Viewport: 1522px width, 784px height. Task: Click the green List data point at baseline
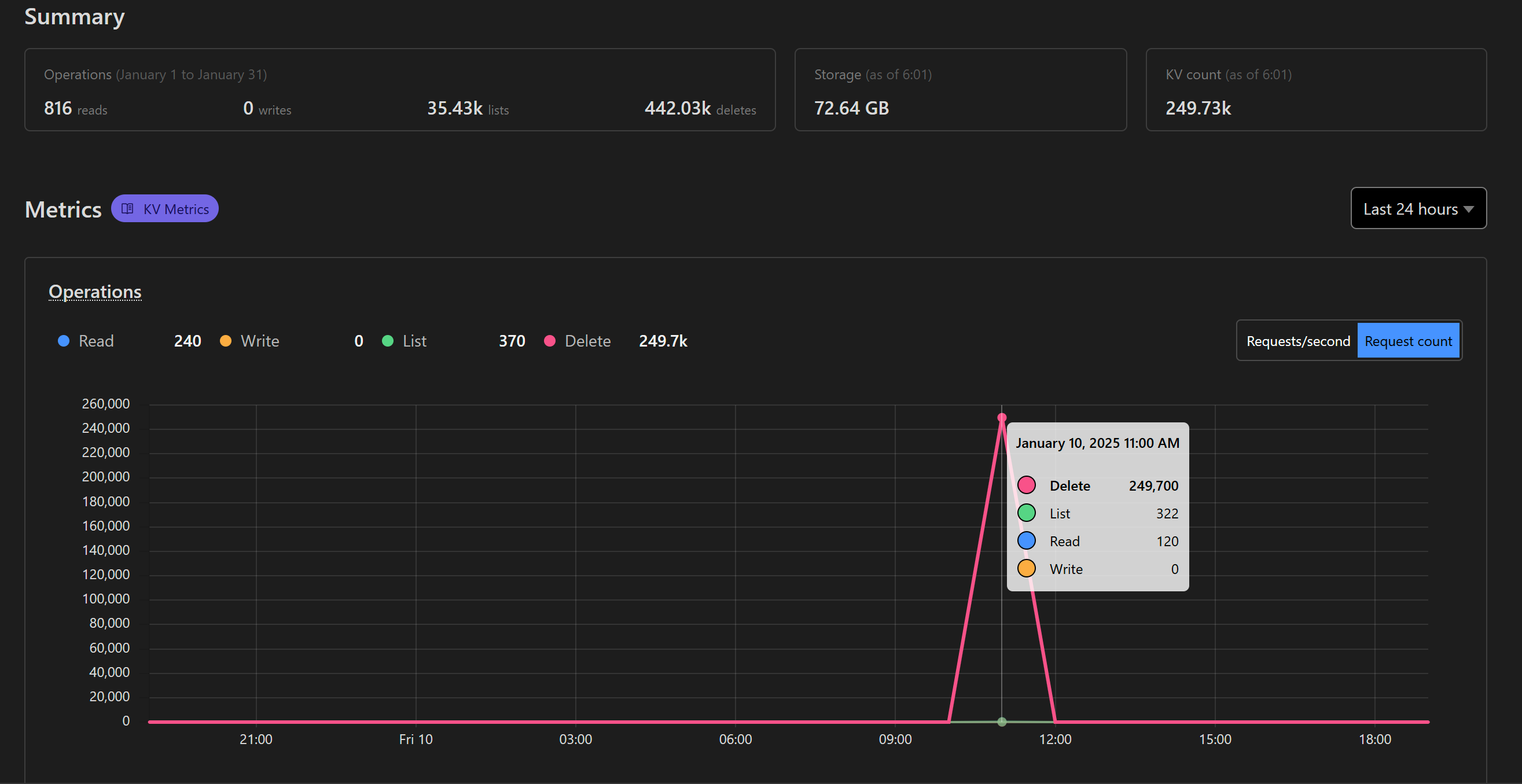pos(1002,722)
